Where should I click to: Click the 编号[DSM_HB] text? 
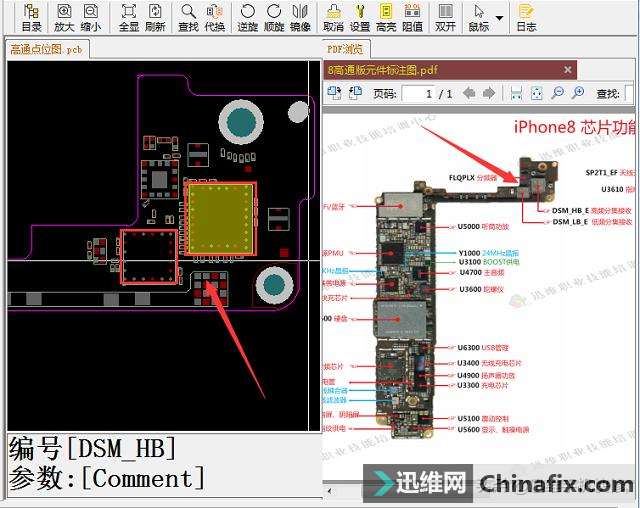[93, 448]
